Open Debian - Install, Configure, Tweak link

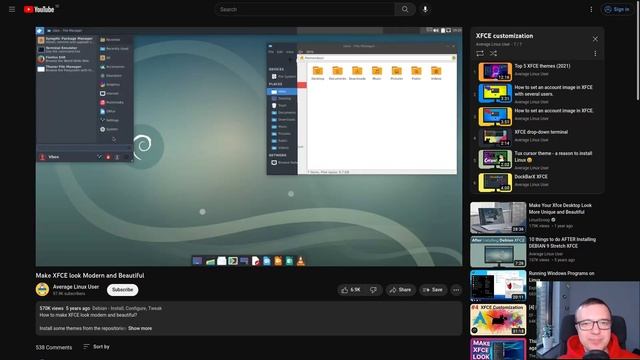[x=127, y=308]
